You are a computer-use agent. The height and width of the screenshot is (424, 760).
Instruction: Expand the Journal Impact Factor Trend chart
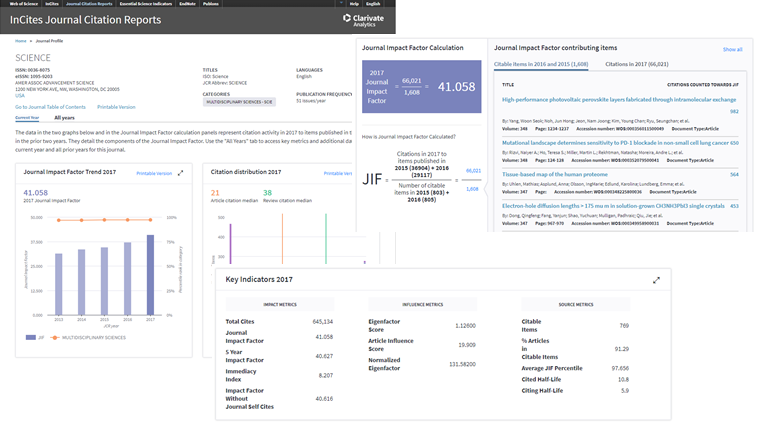pyautogui.click(x=181, y=173)
